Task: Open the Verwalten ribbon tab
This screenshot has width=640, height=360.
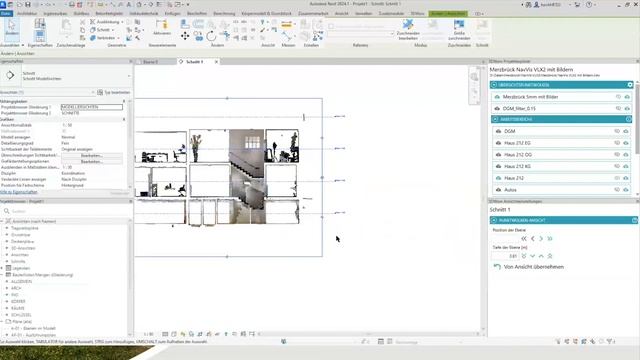Action: 363,13
